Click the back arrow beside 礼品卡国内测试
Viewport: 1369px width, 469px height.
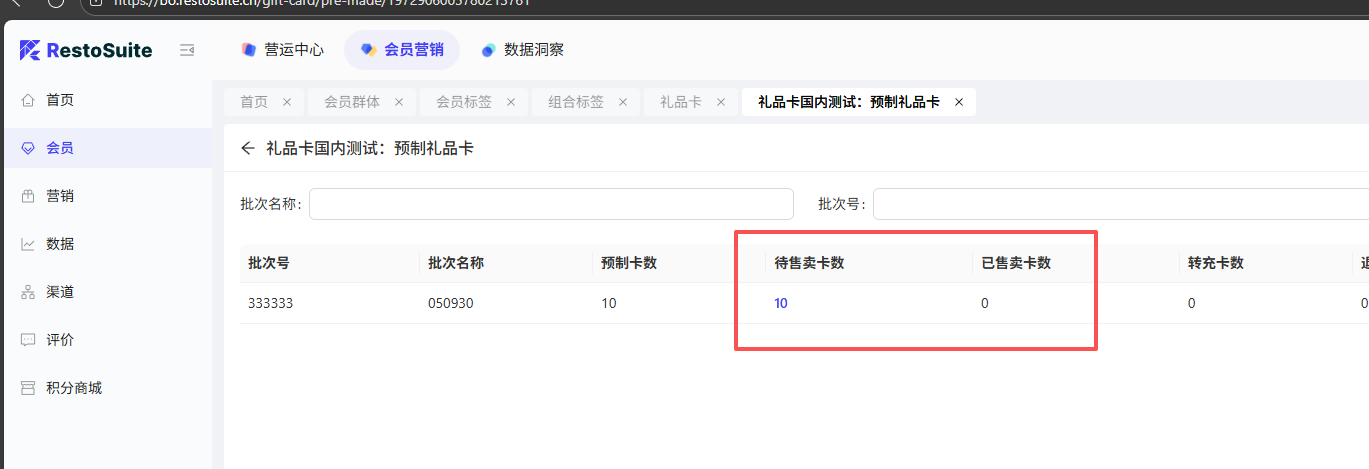248,149
